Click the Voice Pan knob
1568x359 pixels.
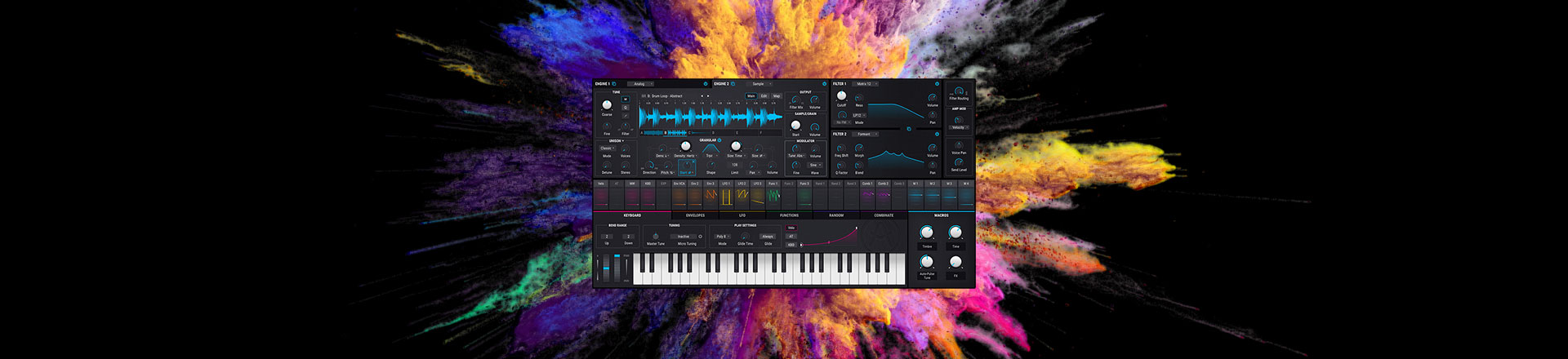pyautogui.click(x=959, y=145)
